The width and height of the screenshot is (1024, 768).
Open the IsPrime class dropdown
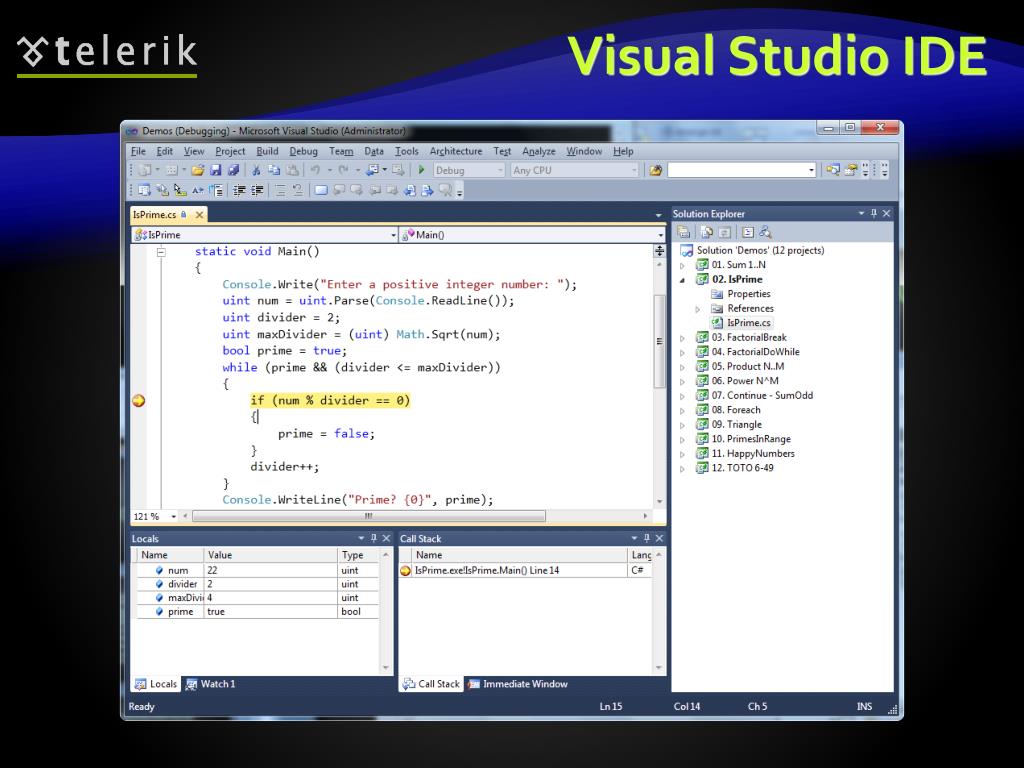pyautogui.click(x=394, y=235)
